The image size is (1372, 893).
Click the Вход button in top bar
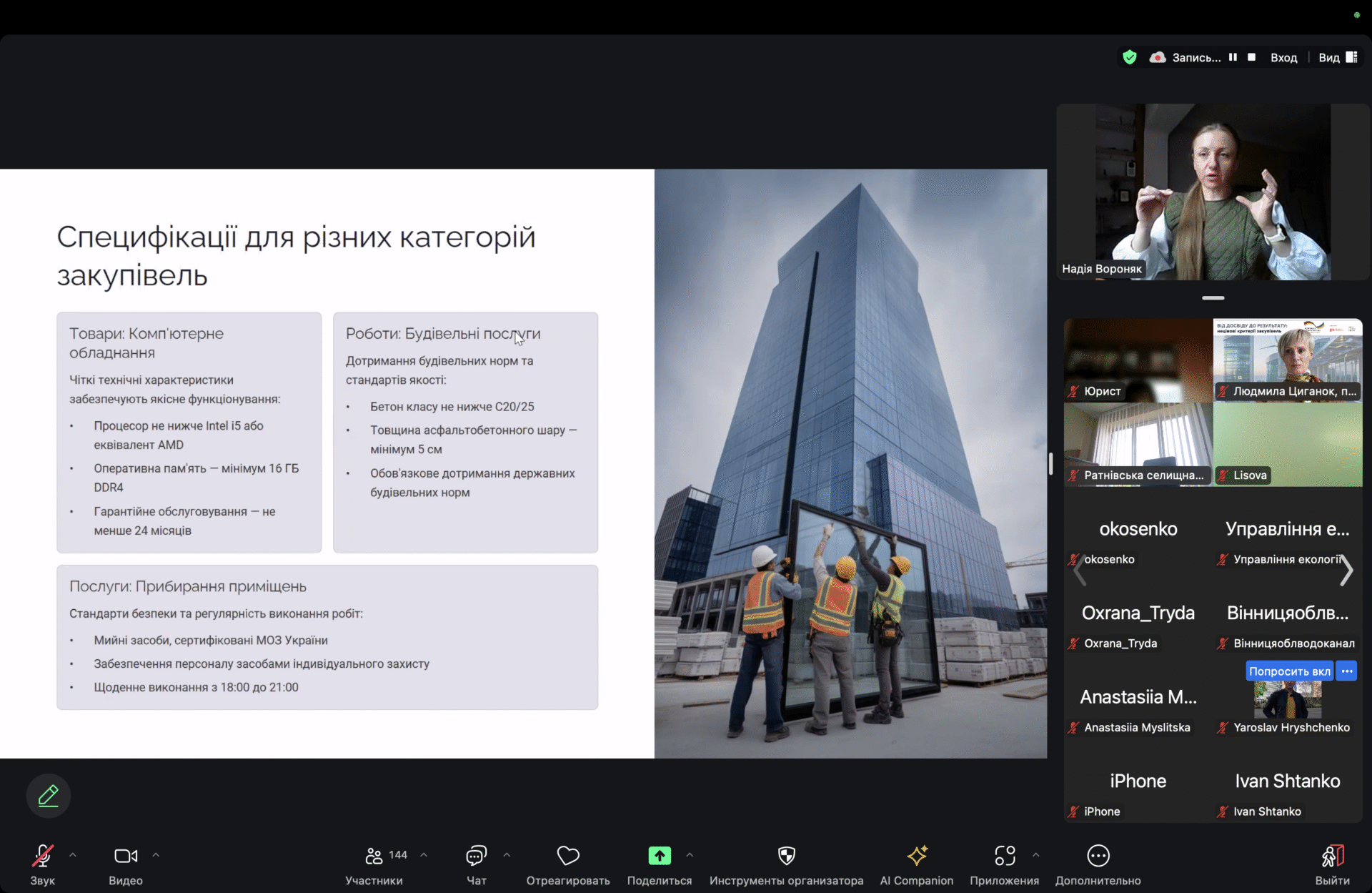[1283, 57]
